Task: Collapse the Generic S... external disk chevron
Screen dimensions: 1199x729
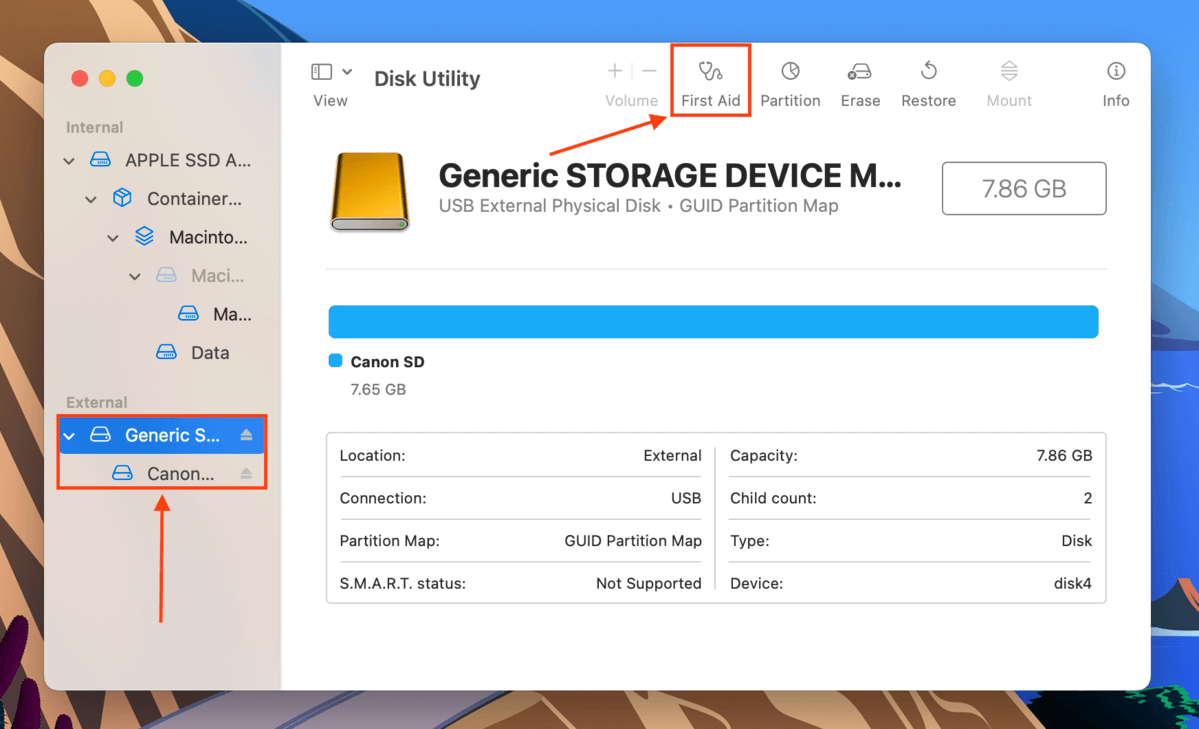Action: [69, 435]
